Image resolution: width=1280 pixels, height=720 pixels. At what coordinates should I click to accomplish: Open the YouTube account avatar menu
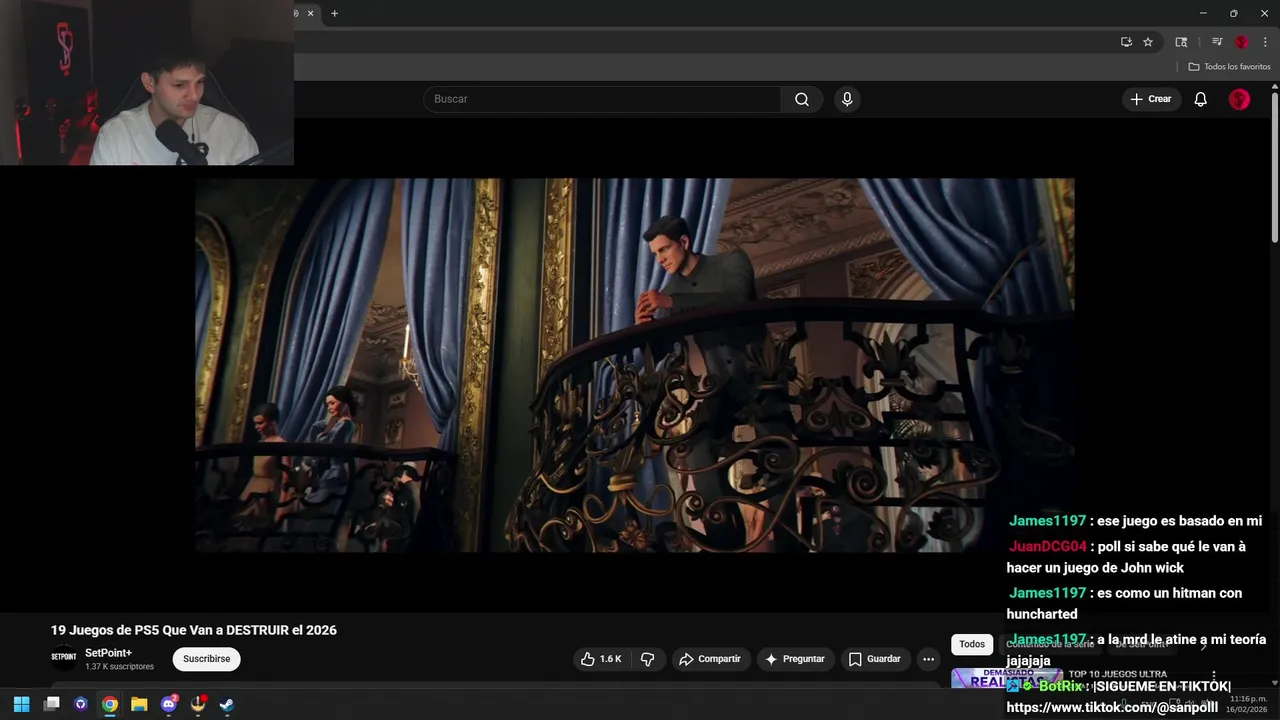tap(1239, 99)
